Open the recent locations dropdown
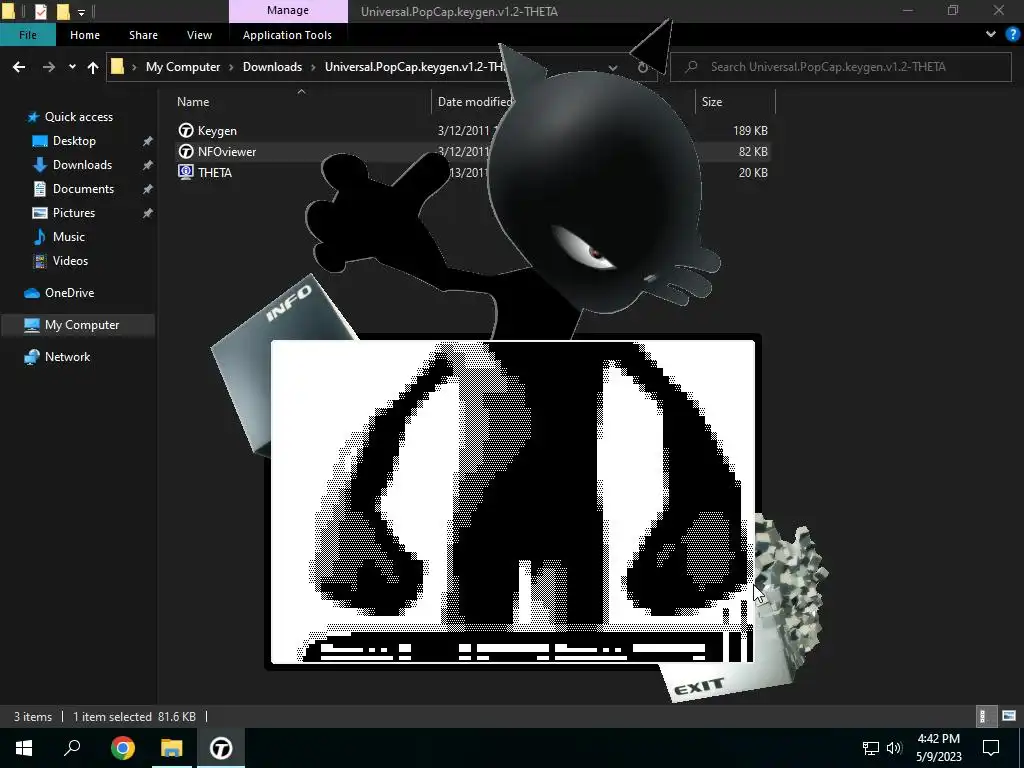The height and width of the screenshot is (768, 1024). coord(72,67)
